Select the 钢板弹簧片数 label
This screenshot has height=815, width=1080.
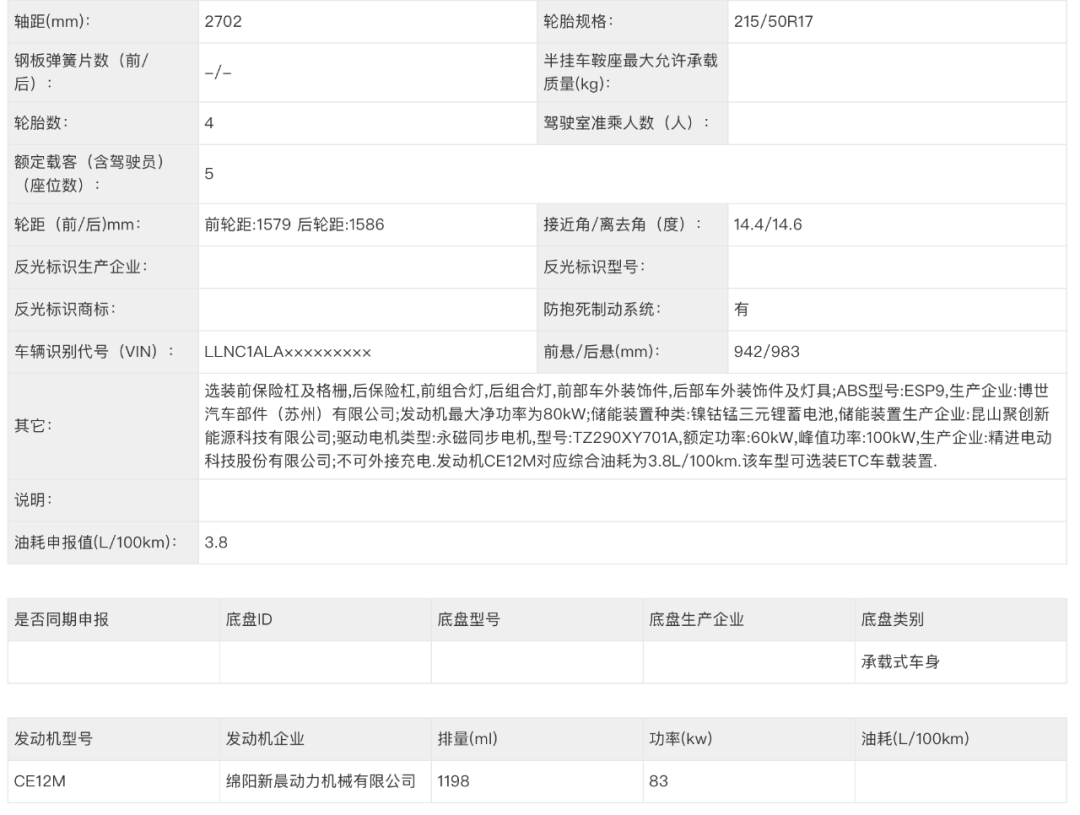(x=81, y=72)
